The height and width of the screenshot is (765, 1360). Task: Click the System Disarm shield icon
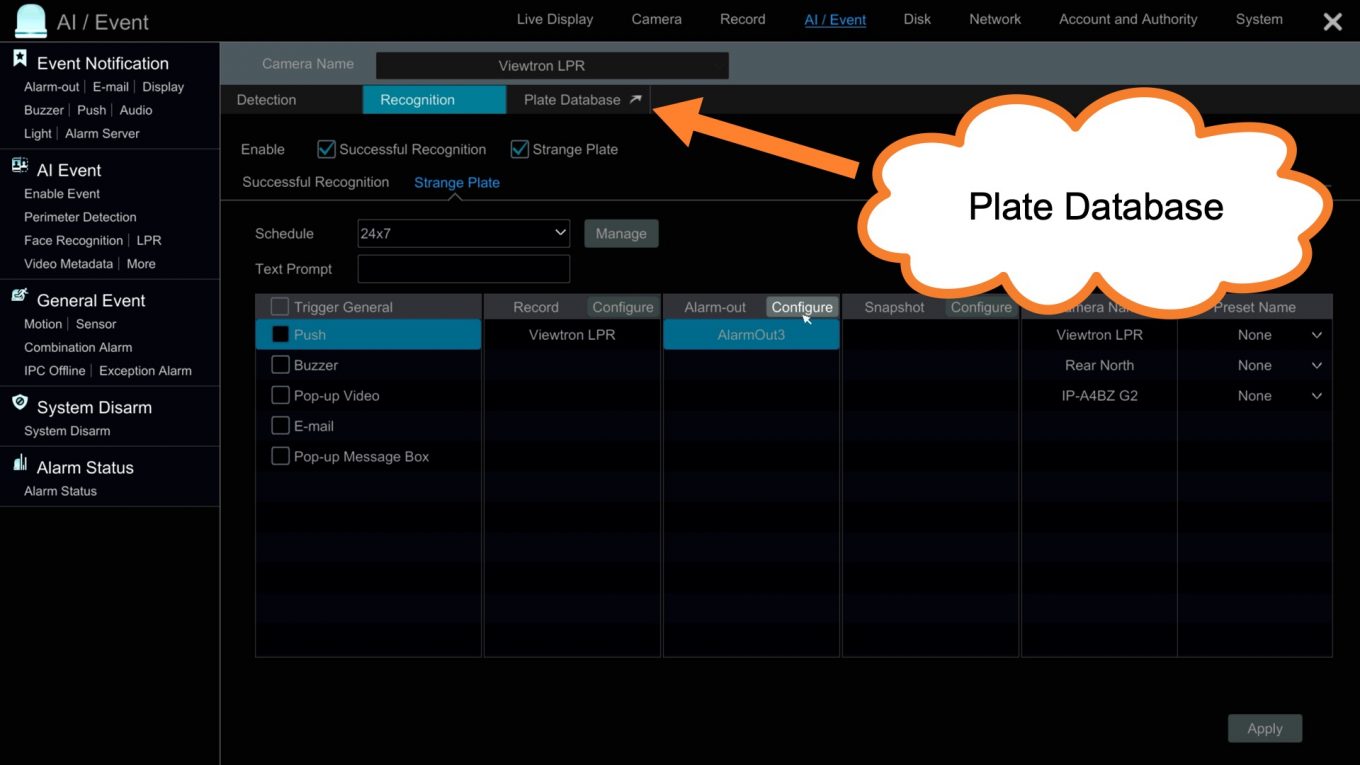coord(19,403)
